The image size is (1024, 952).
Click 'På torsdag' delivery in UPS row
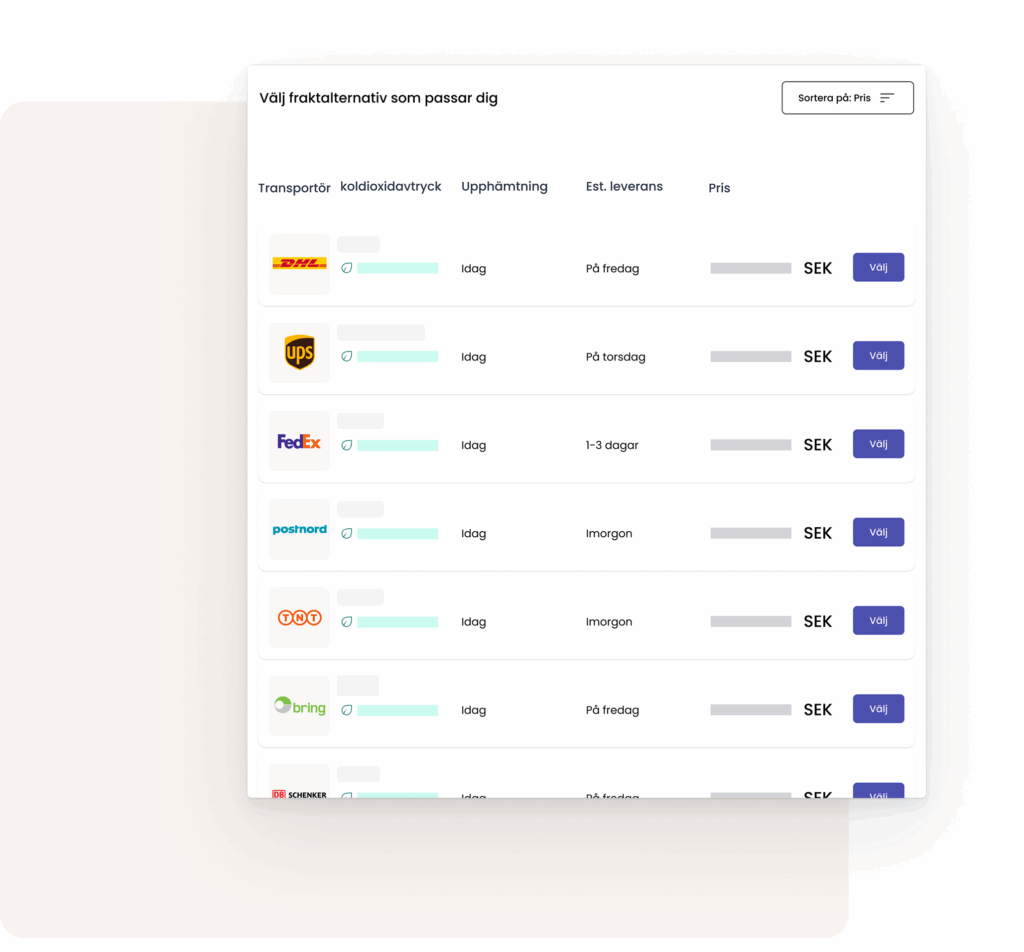[x=616, y=357]
